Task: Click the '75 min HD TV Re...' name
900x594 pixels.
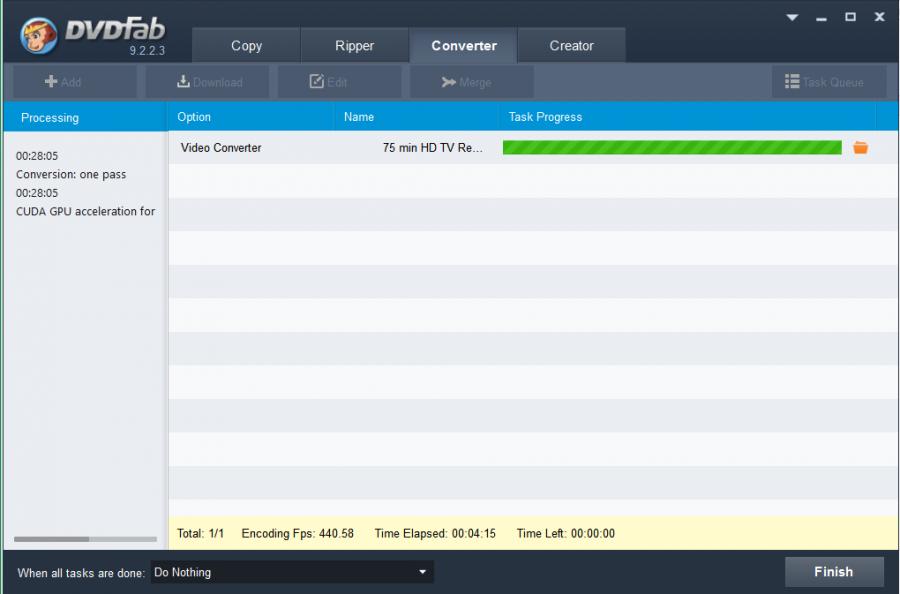Action: pos(432,147)
